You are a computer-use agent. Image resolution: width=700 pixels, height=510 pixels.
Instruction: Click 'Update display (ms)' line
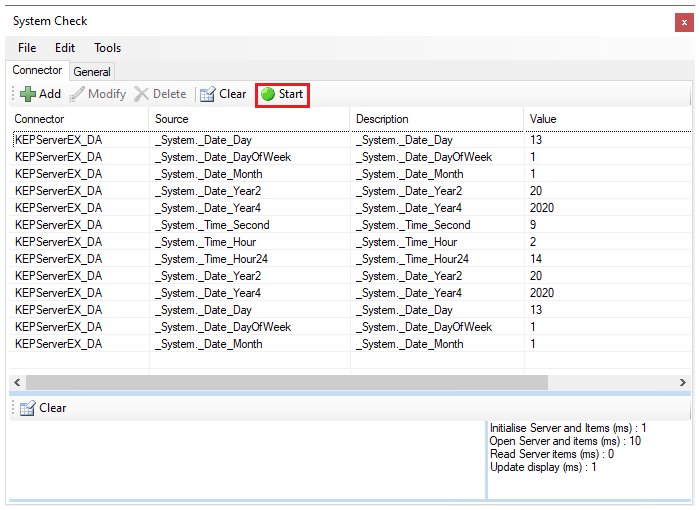[543, 467]
